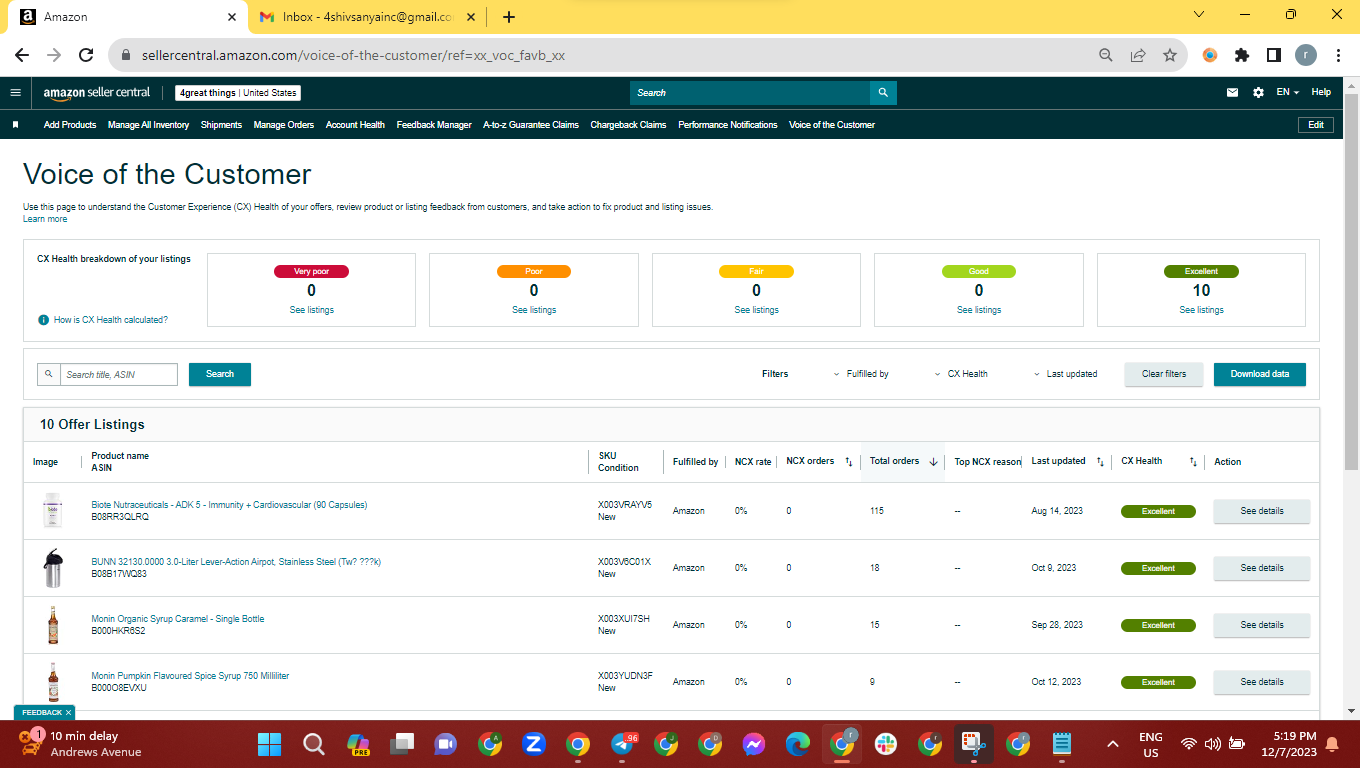Expand the Fulfilled by filter
The height and width of the screenshot is (768, 1360).
pyautogui.click(x=861, y=374)
